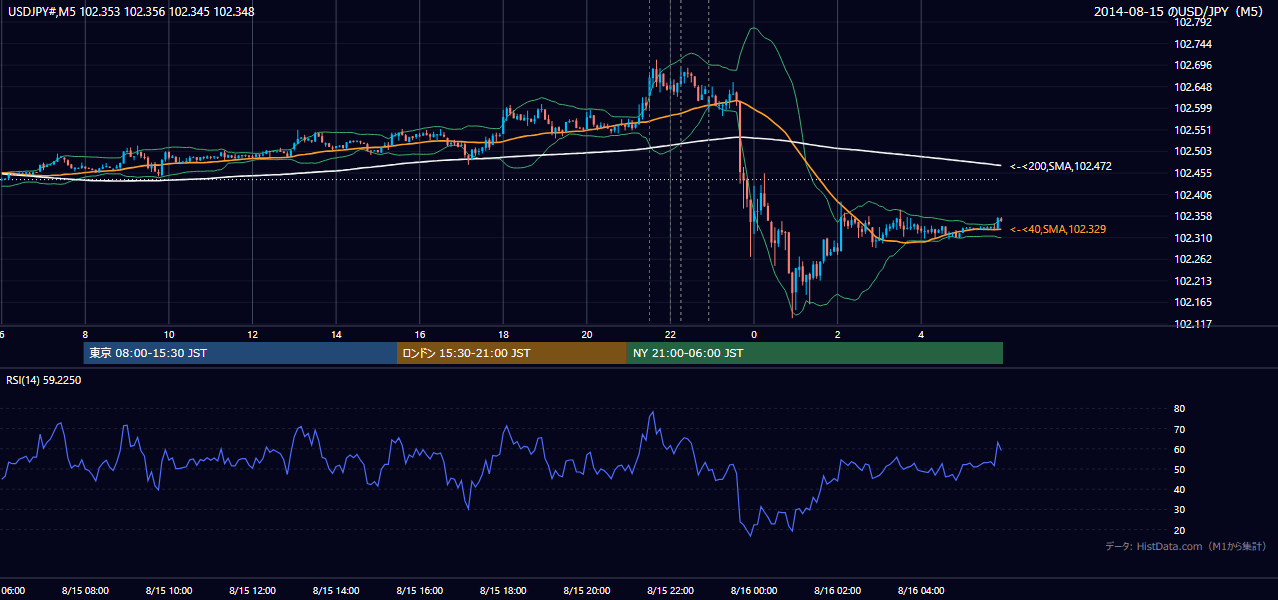Click the RSI 60 level label

coord(1179,449)
